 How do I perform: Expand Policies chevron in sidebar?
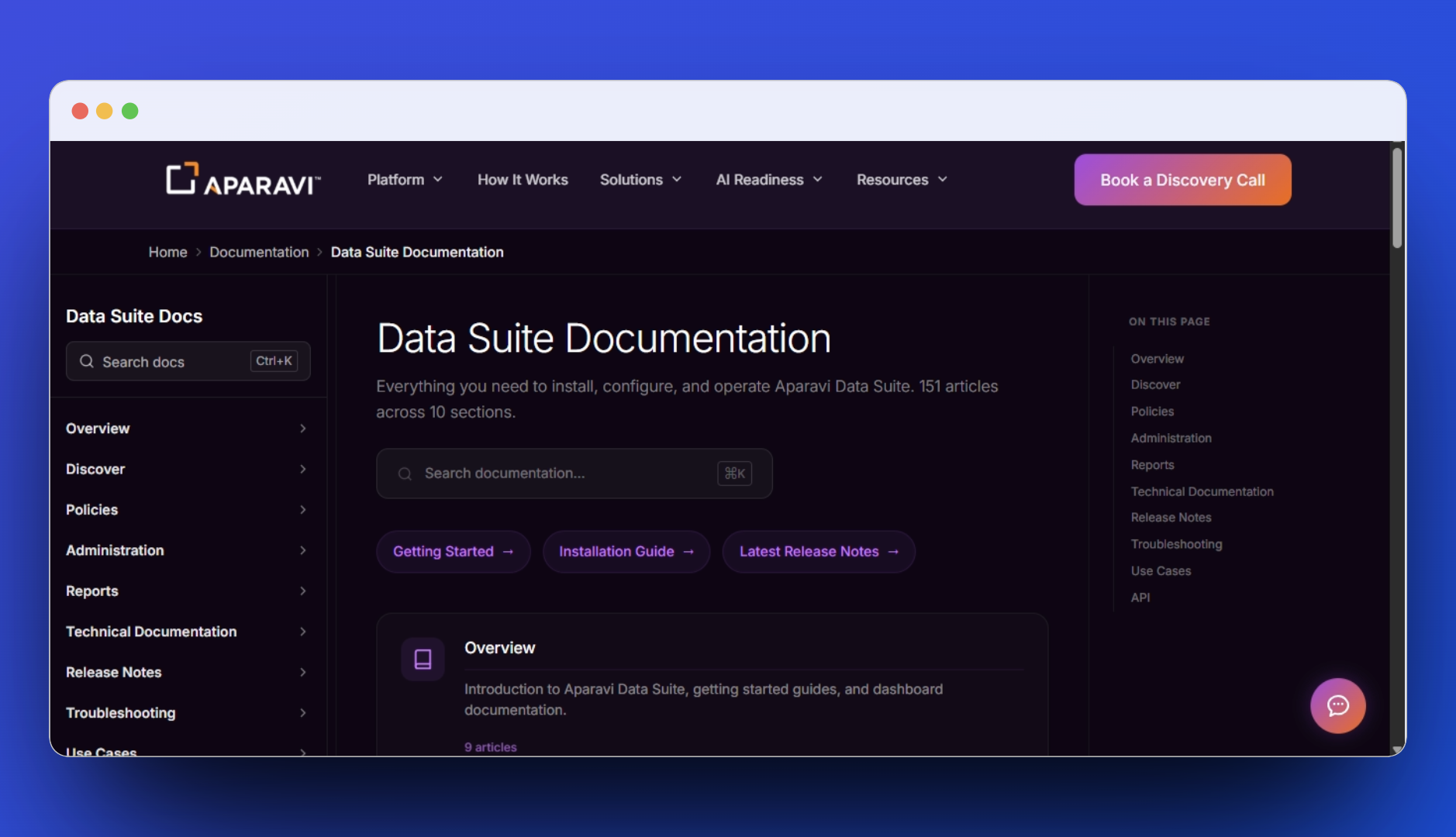tap(302, 510)
